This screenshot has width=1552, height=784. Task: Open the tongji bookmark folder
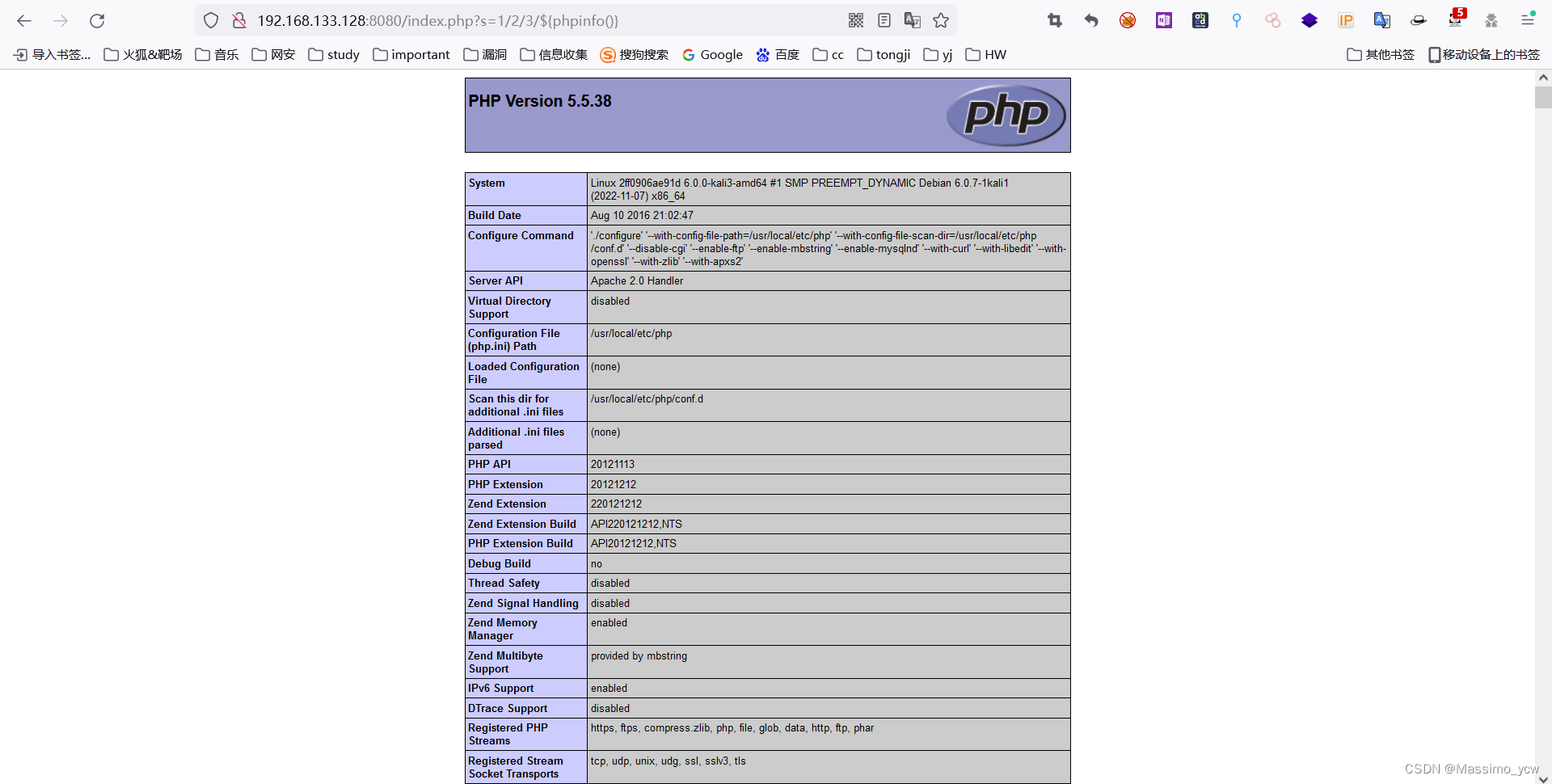pyautogui.click(x=884, y=55)
